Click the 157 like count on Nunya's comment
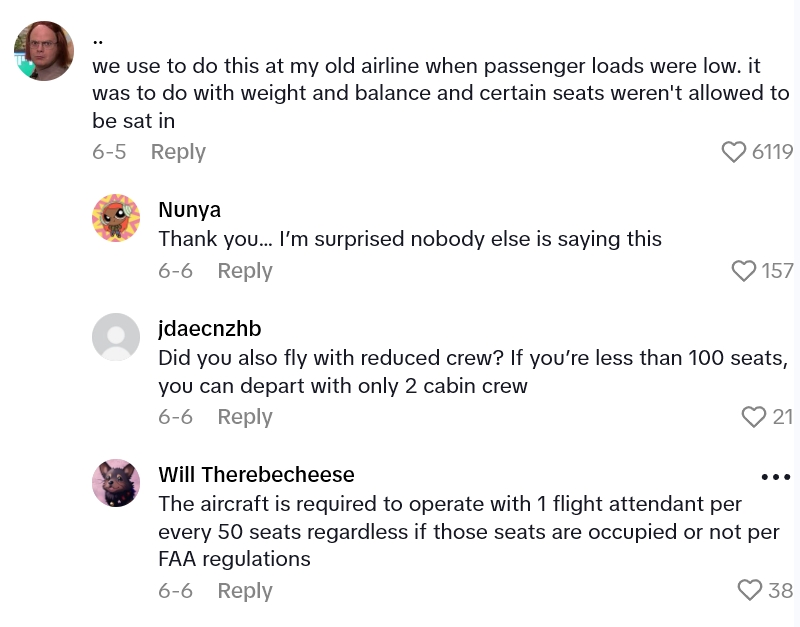800x627 pixels. pos(777,271)
